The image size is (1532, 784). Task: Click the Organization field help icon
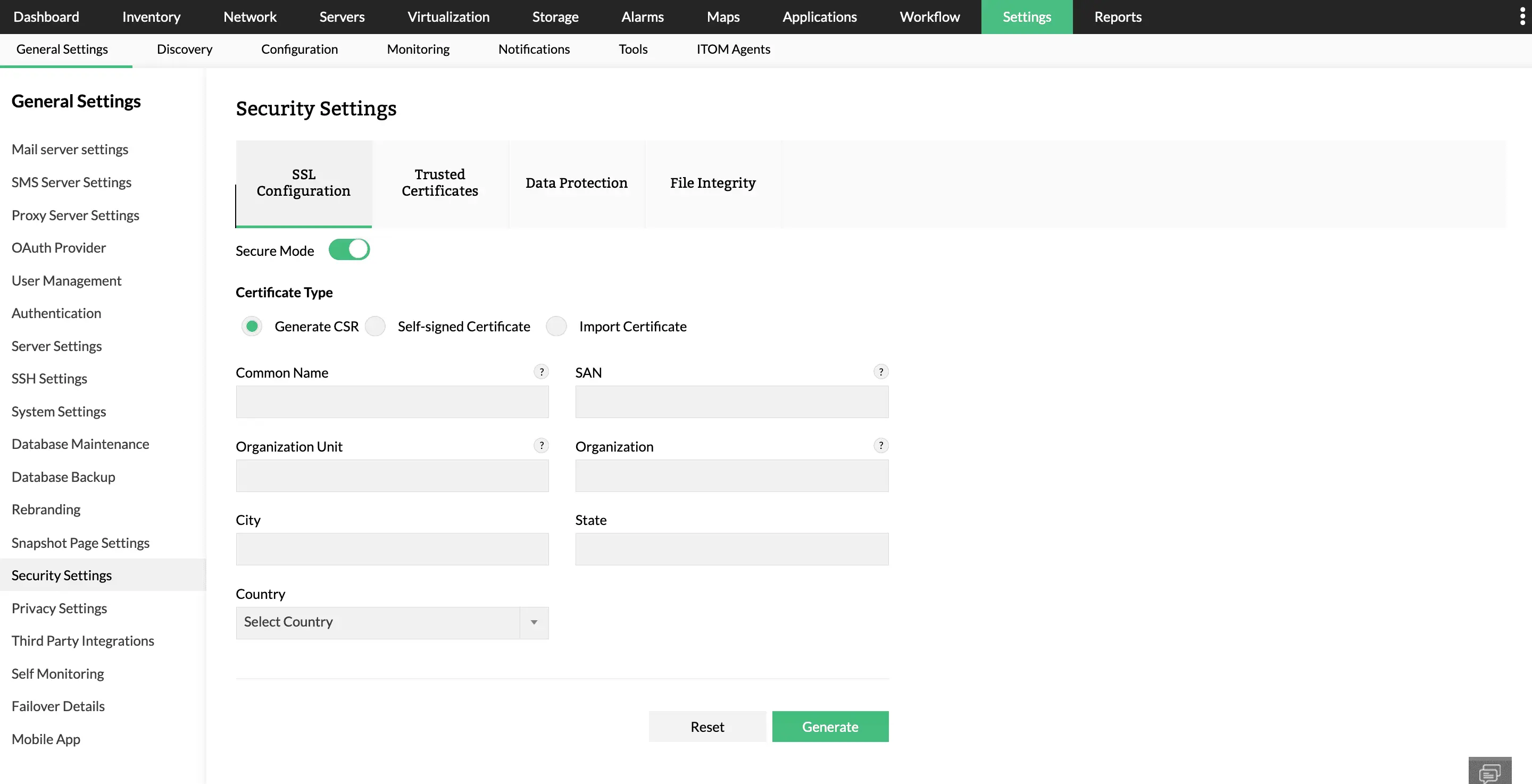point(881,446)
